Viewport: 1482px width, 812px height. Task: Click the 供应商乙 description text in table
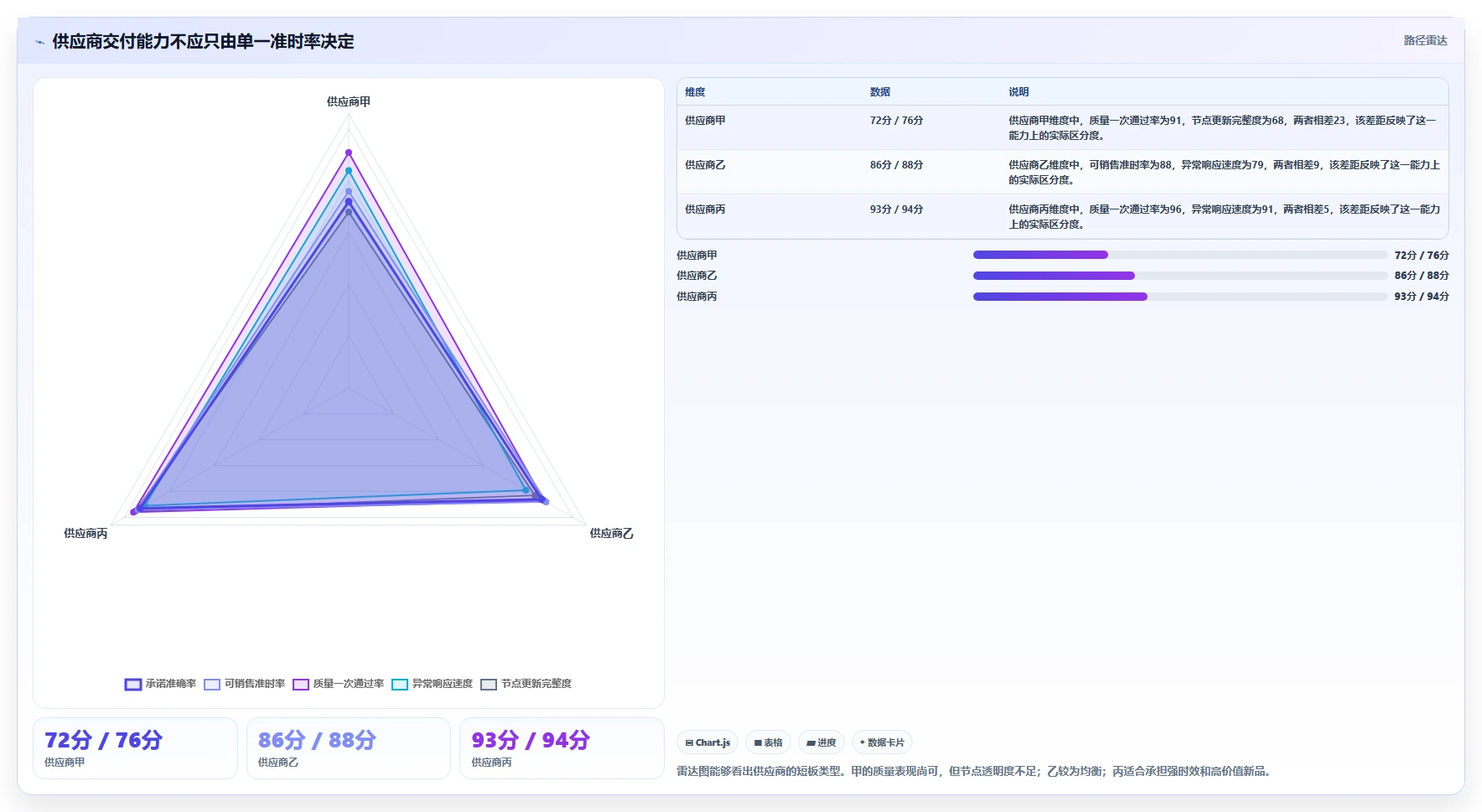point(1224,173)
